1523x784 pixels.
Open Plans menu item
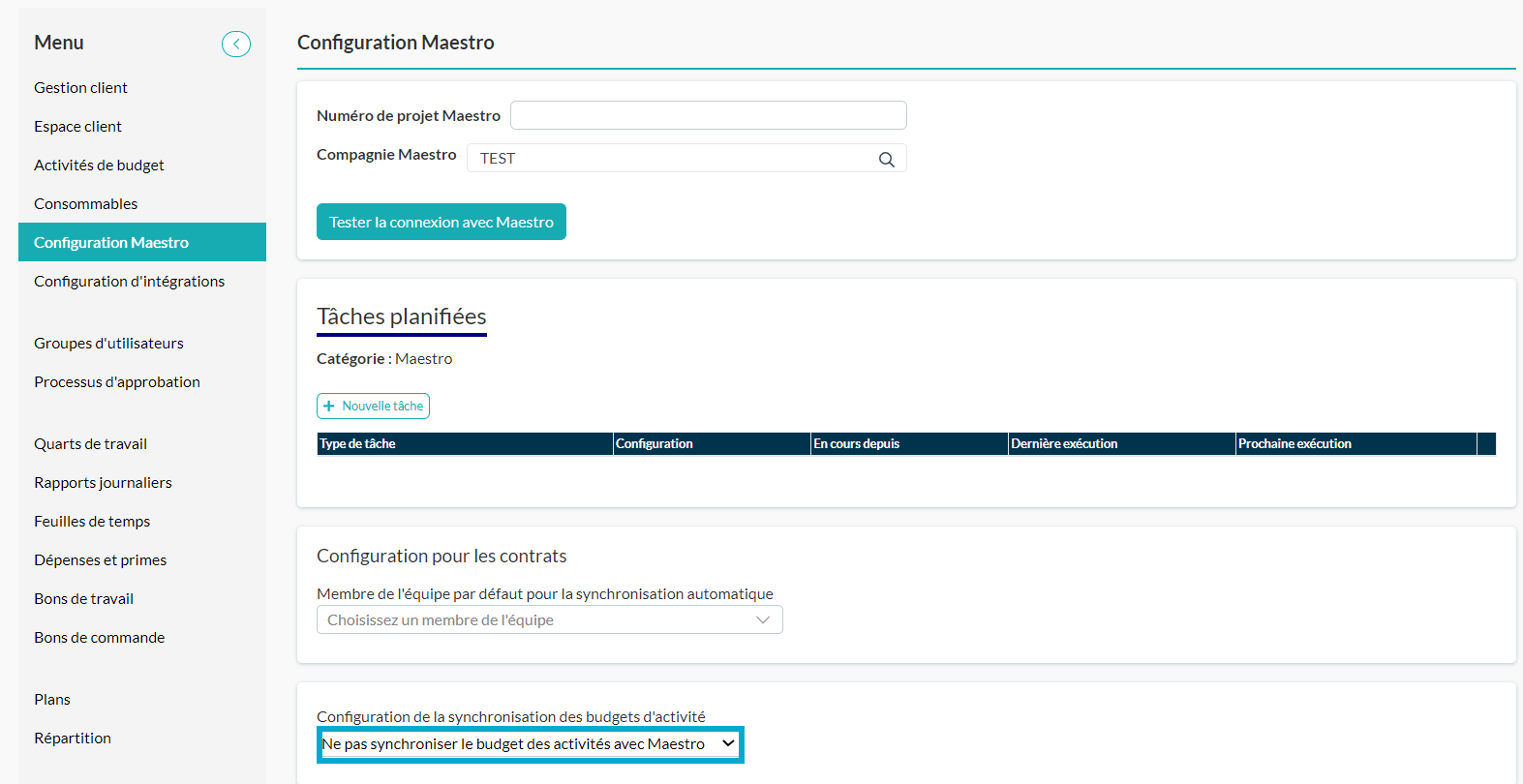coord(52,699)
